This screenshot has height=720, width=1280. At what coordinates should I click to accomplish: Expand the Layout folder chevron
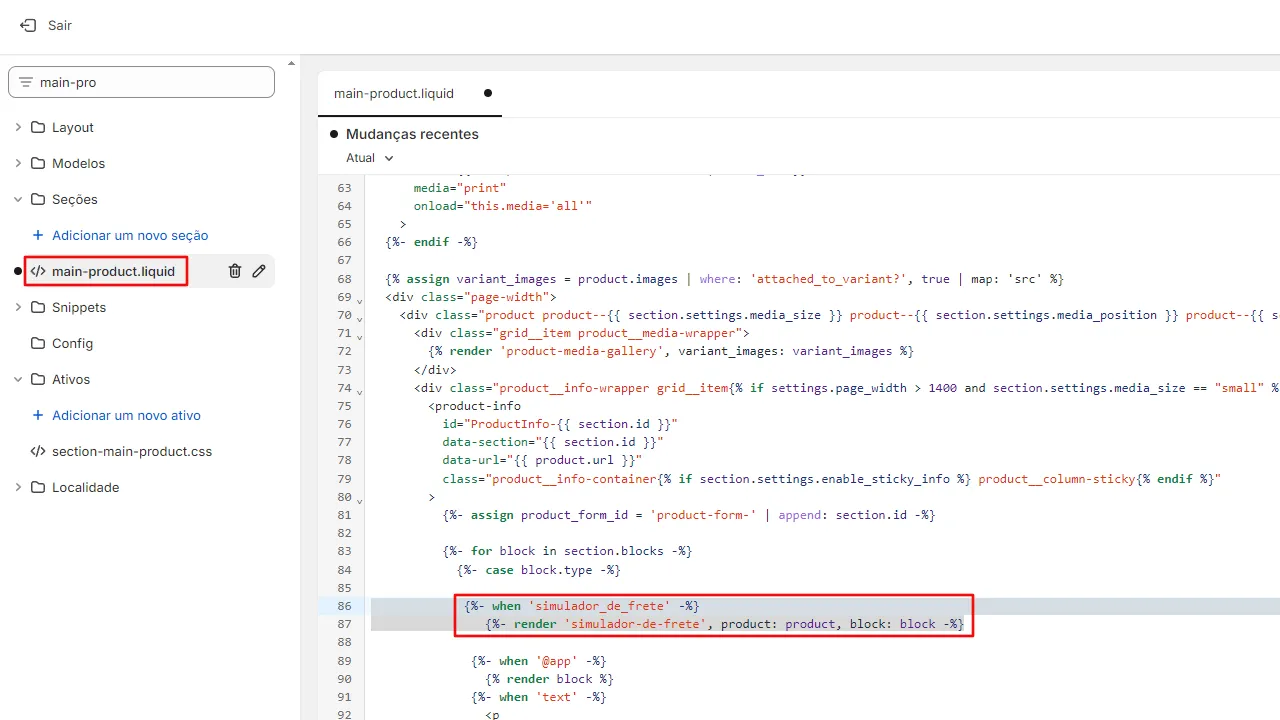(18, 127)
